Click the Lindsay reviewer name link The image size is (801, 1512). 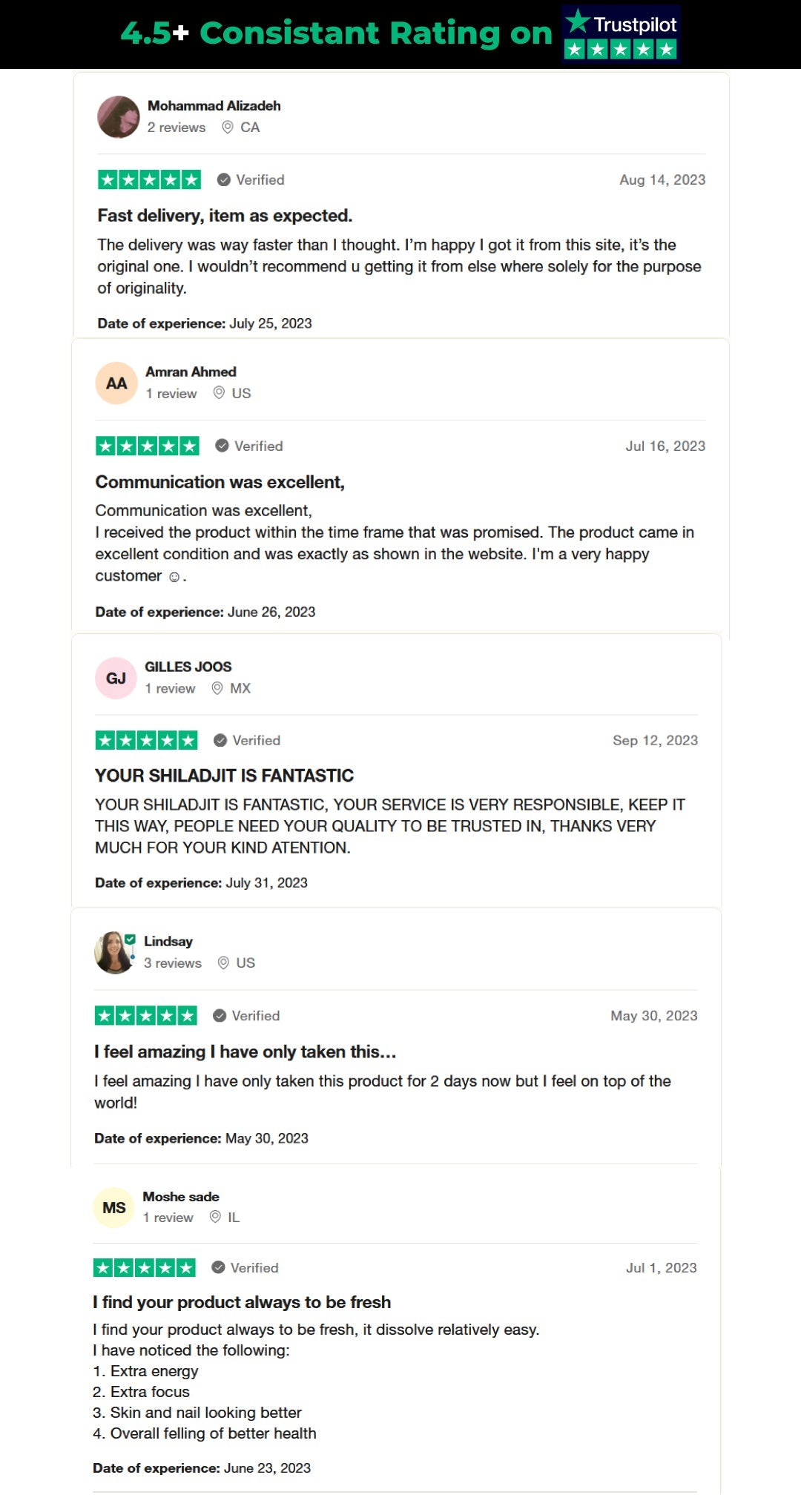pyautogui.click(x=168, y=941)
